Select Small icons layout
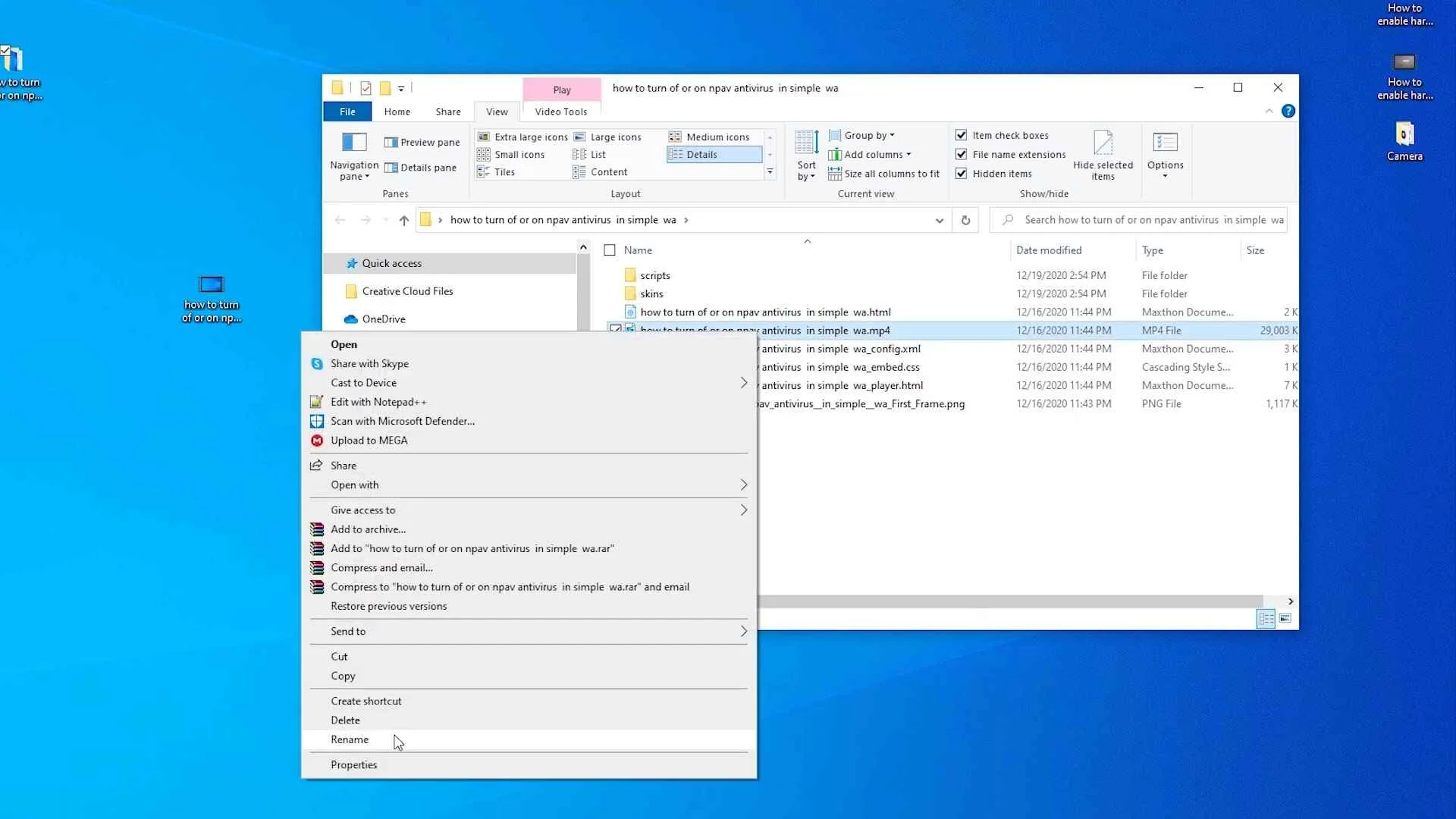Viewport: 1456px width, 819px height. pos(510,155)
